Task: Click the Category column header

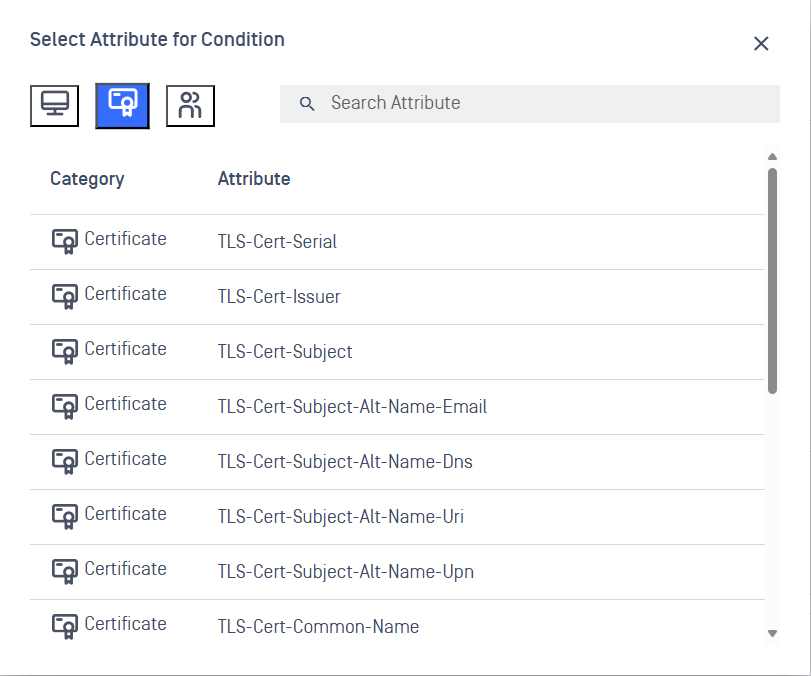Action: (x=87, y=179)
